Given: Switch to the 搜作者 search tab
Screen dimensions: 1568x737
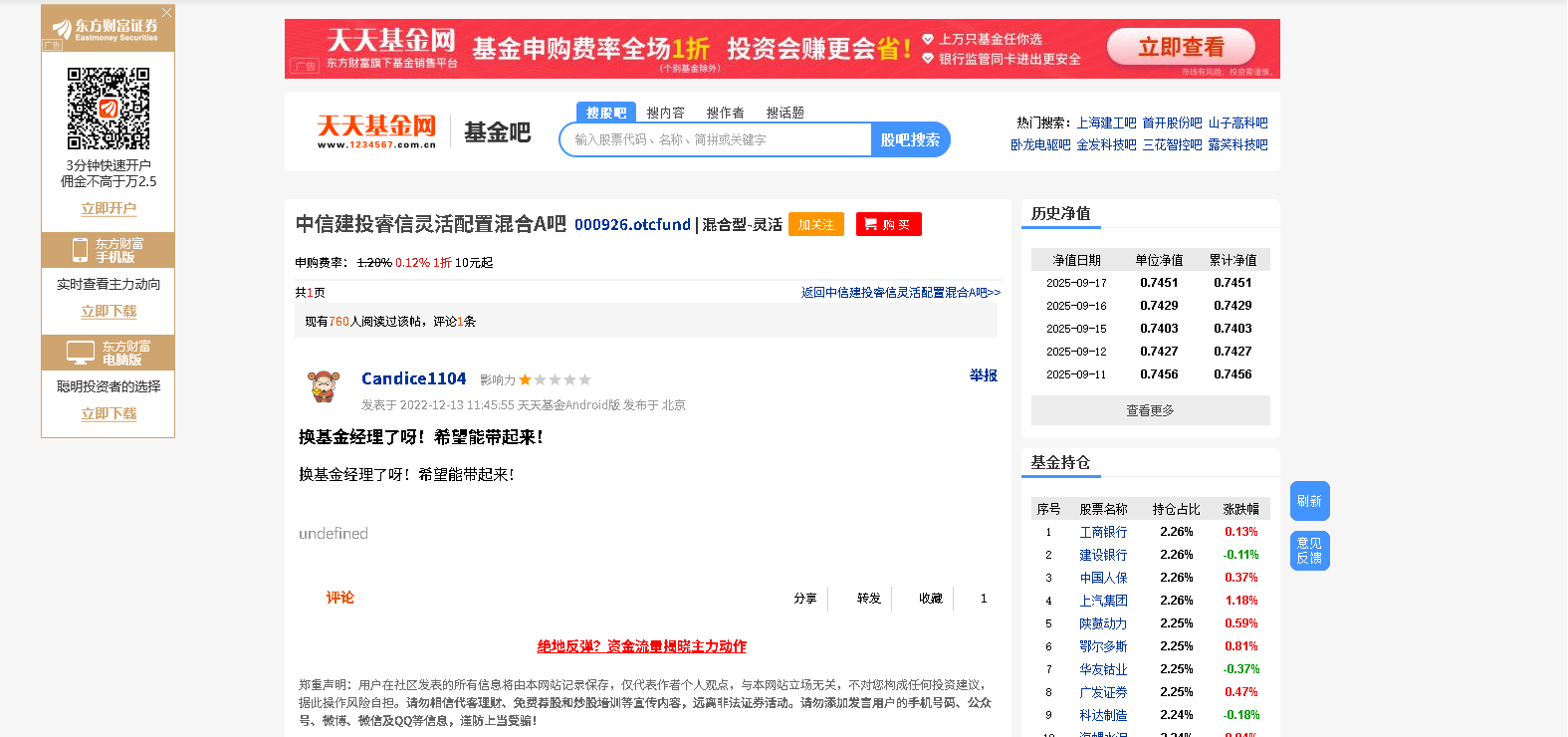Looking at the screenshot, I should coord(725,113).
